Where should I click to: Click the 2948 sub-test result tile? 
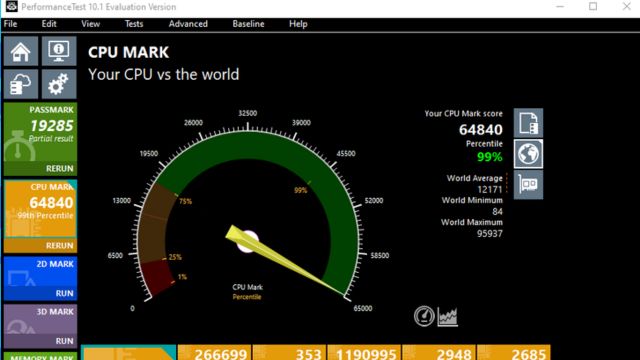(438, 353)
